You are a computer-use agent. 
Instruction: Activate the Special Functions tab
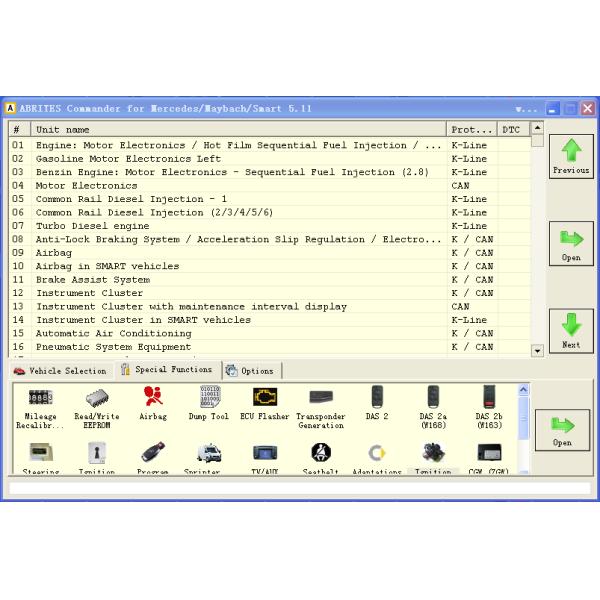click(167, 370)
